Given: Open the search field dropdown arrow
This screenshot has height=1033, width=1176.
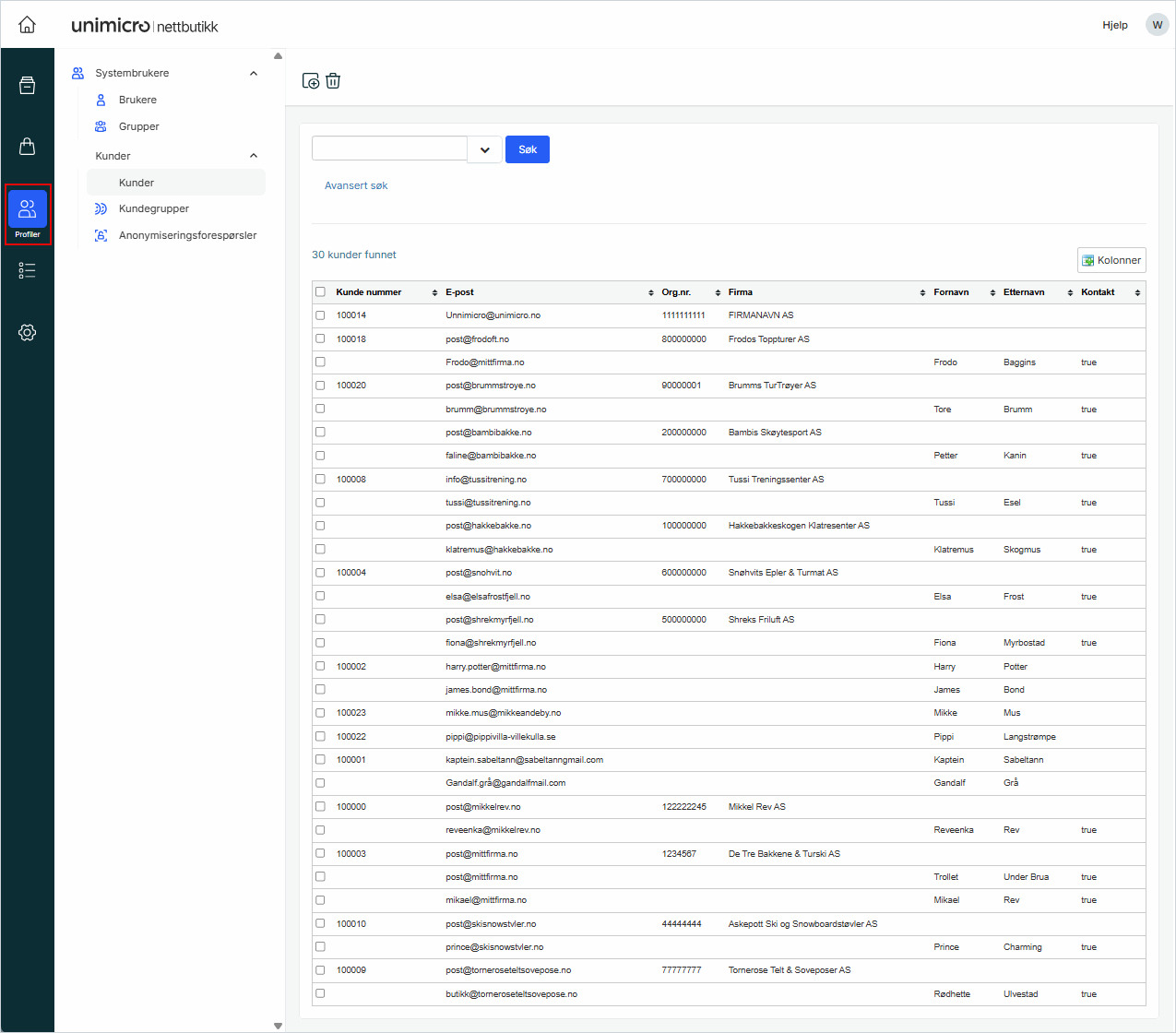Looking at the screenshot, I should (484, 149).
